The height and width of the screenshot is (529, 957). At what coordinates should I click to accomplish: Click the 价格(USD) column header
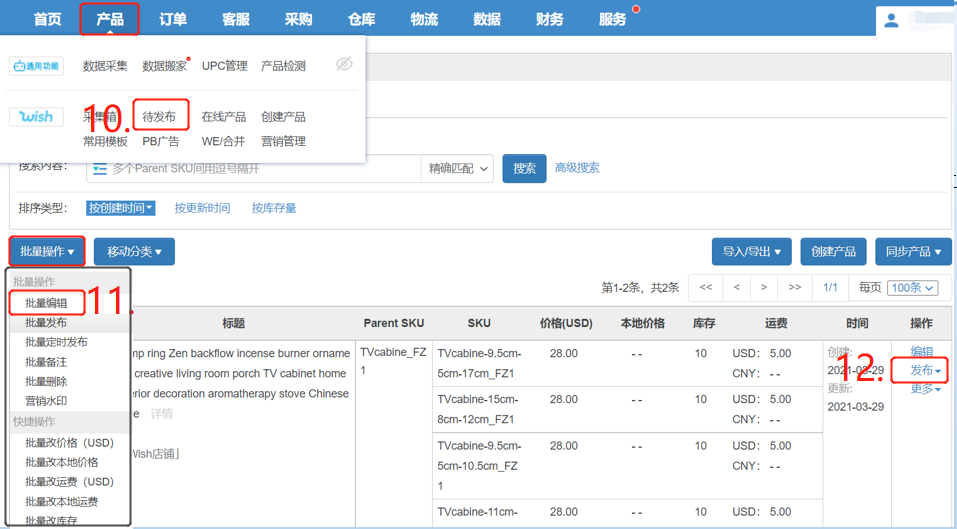tap(566, 323)
